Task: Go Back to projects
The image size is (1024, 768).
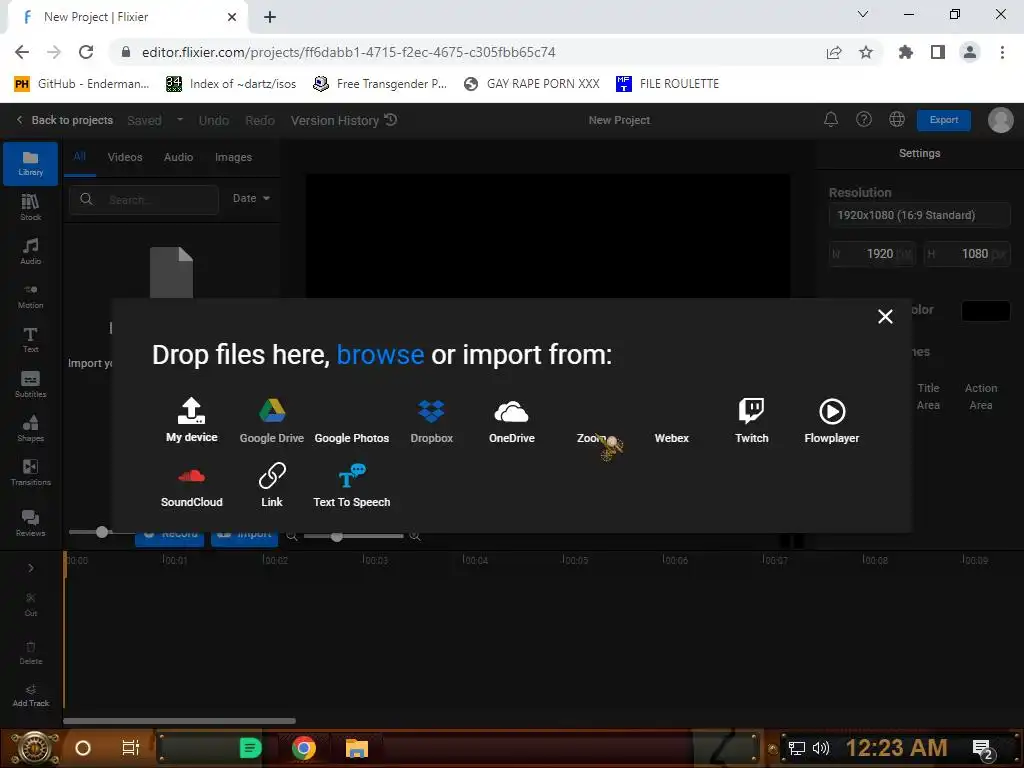Action: click(x=65, y=120)
